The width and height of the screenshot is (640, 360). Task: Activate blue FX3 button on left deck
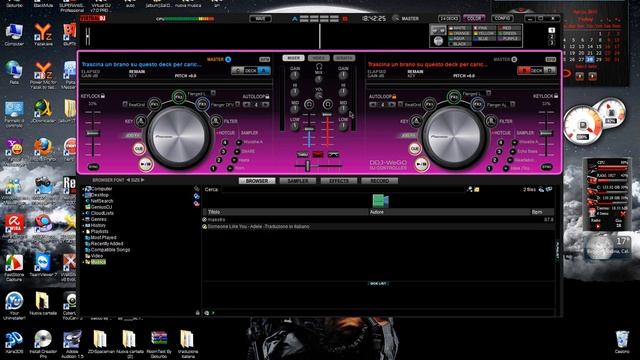click(x=202, y=104)
